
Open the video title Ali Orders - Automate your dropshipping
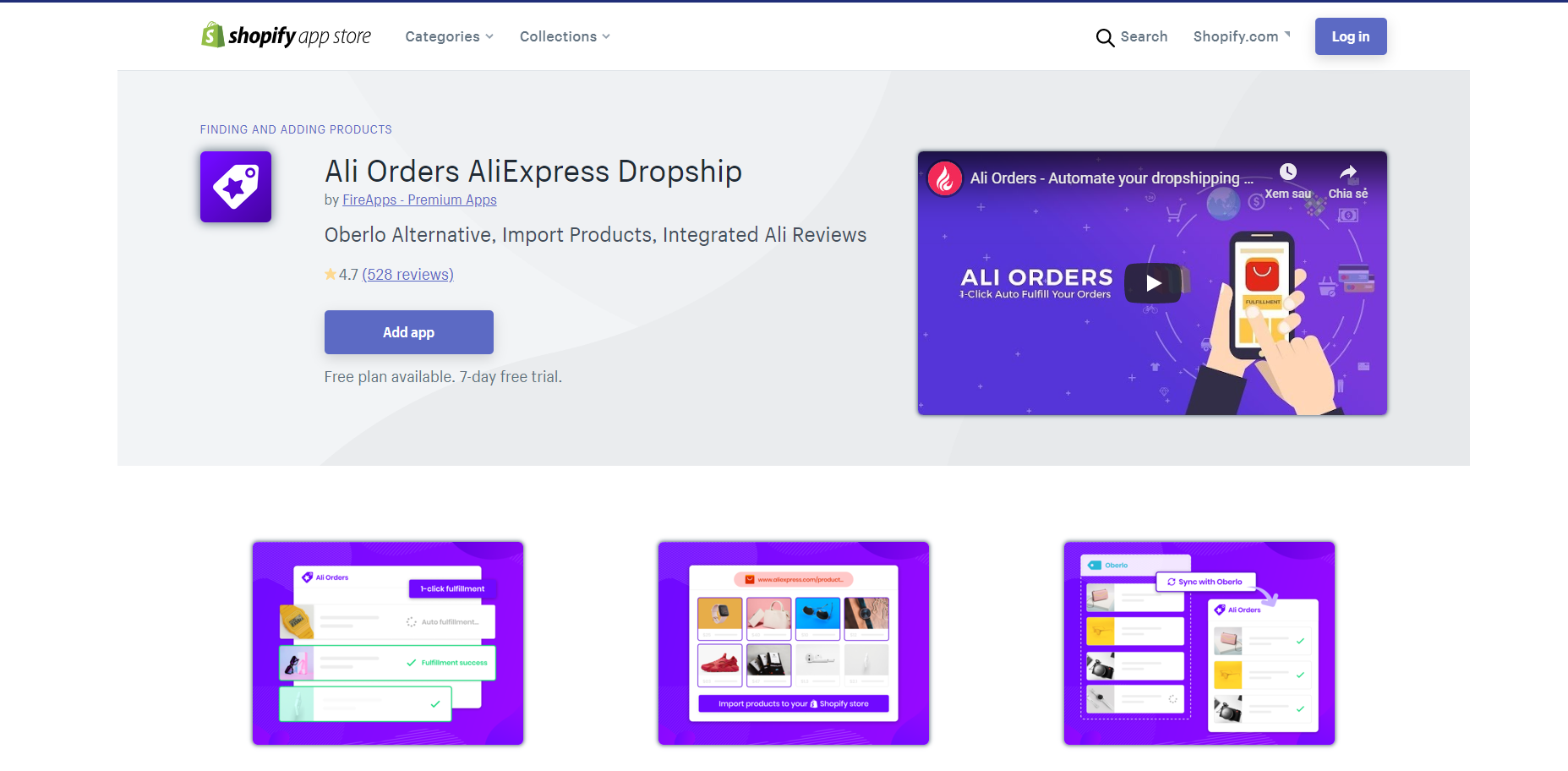[x=1112, y=178]
